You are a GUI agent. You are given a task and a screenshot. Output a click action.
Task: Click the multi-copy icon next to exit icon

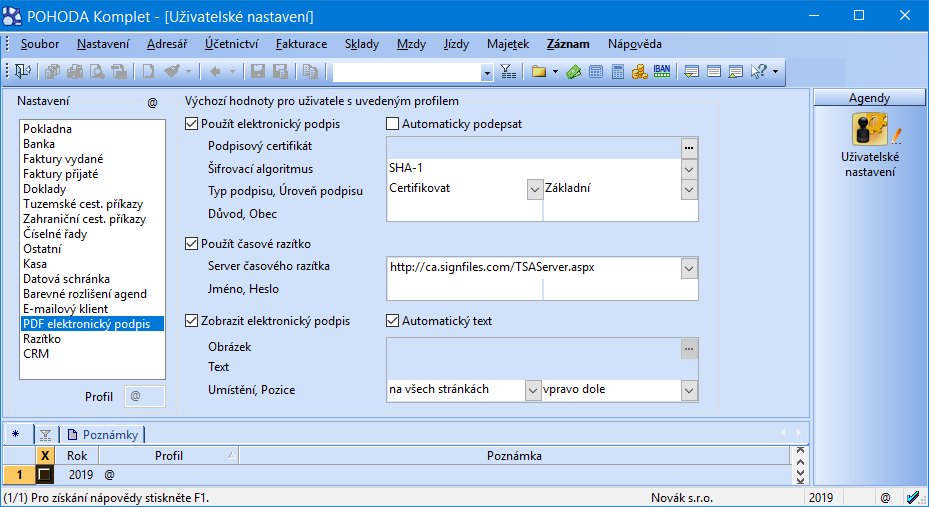point(53,72)
